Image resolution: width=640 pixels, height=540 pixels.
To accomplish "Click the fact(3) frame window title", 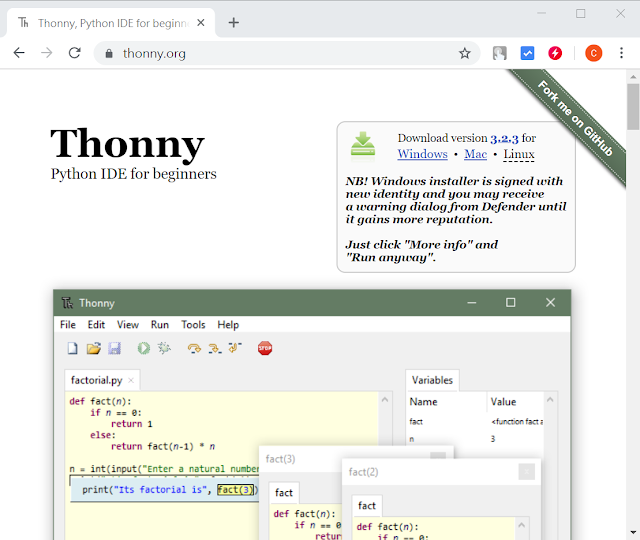I will coord(280,459).
